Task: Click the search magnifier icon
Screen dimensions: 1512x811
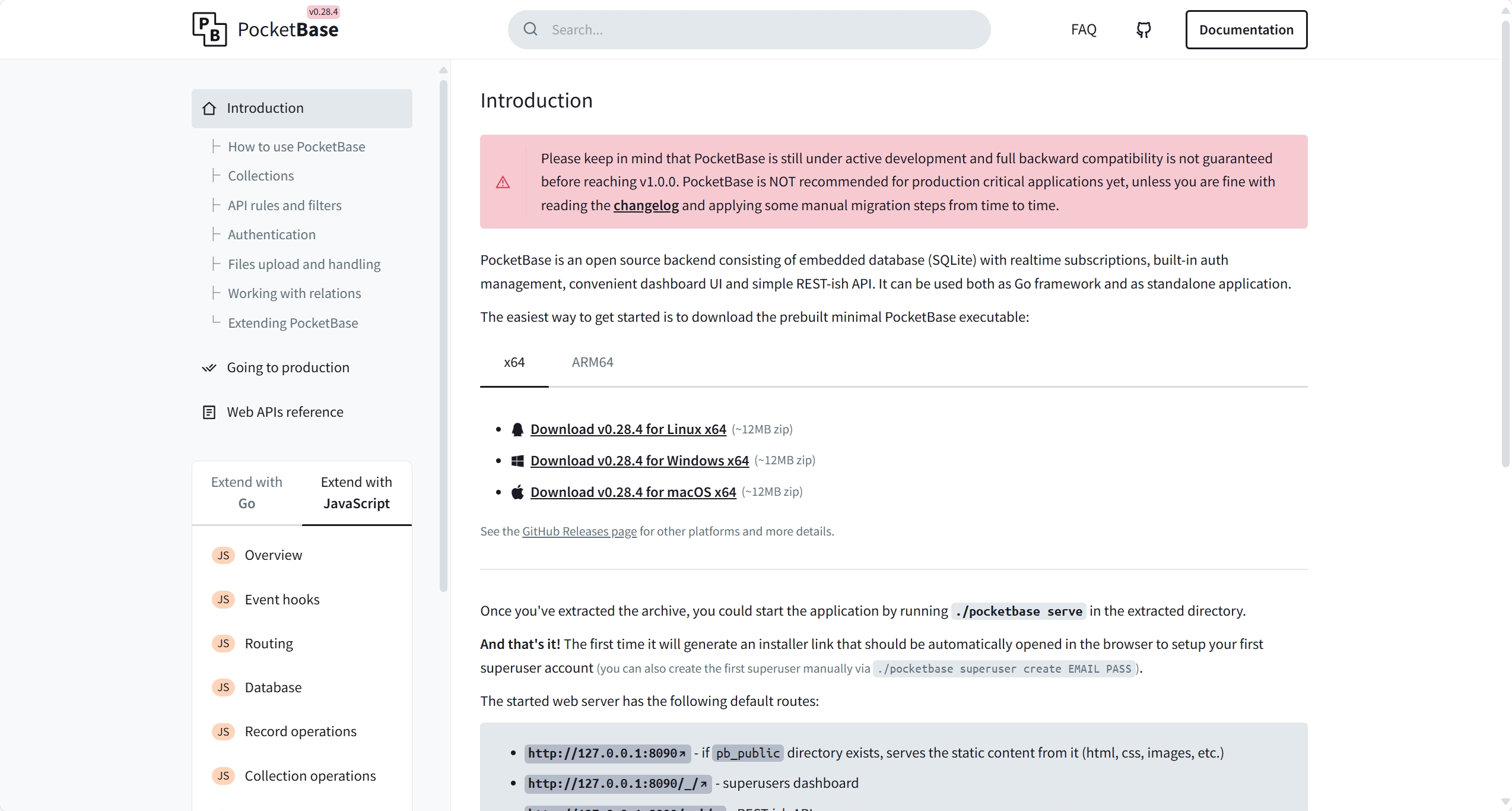Action: [x=531, y=29]
